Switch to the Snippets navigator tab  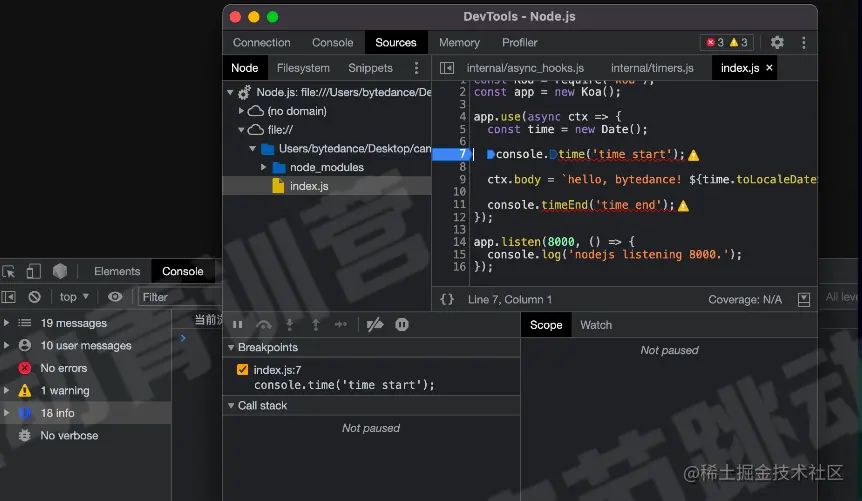371,68
